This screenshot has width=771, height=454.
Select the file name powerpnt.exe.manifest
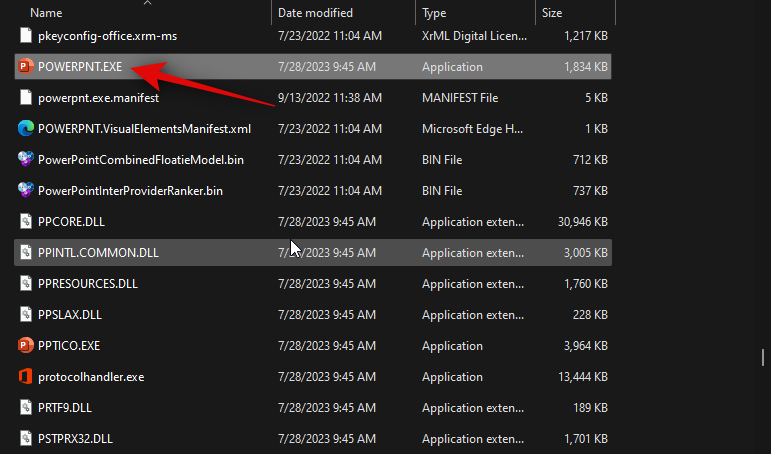98,98
